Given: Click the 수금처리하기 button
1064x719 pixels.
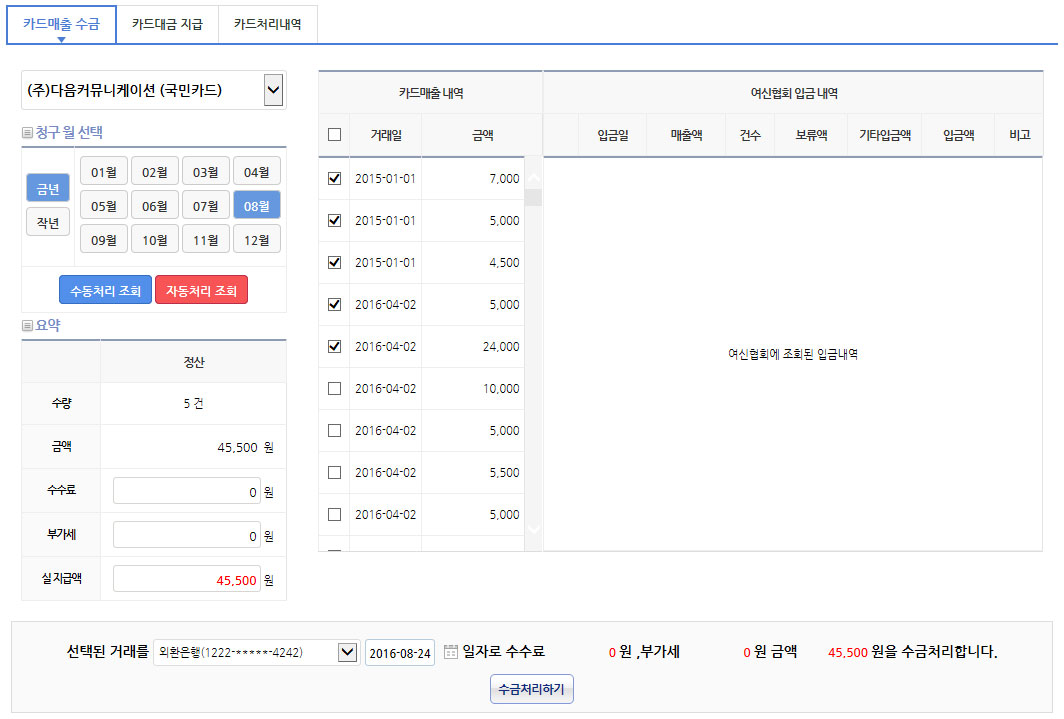Looking at the screenshot, I should (531, 689).
